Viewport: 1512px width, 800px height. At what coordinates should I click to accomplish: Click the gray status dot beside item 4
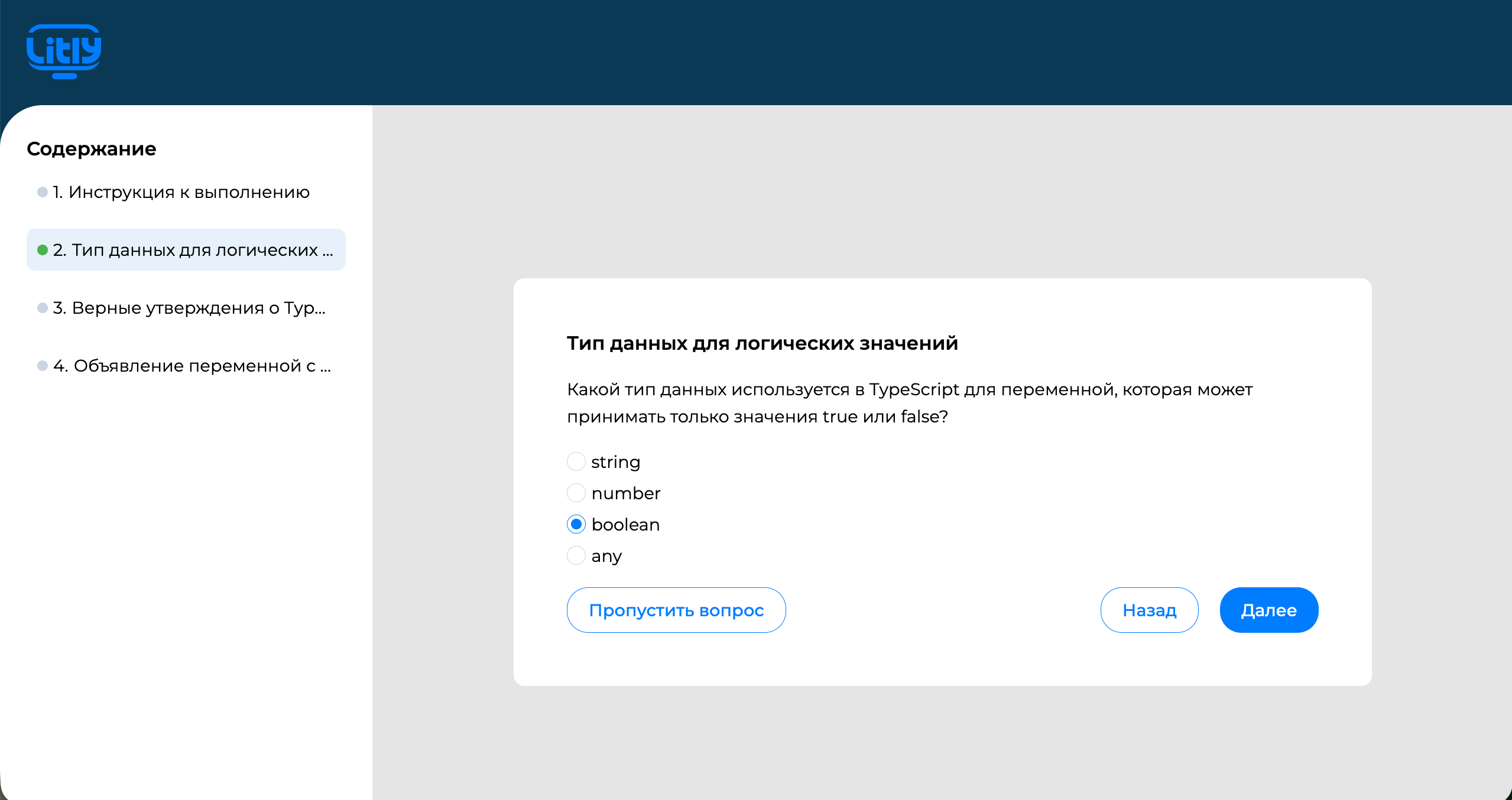point(43,366)
